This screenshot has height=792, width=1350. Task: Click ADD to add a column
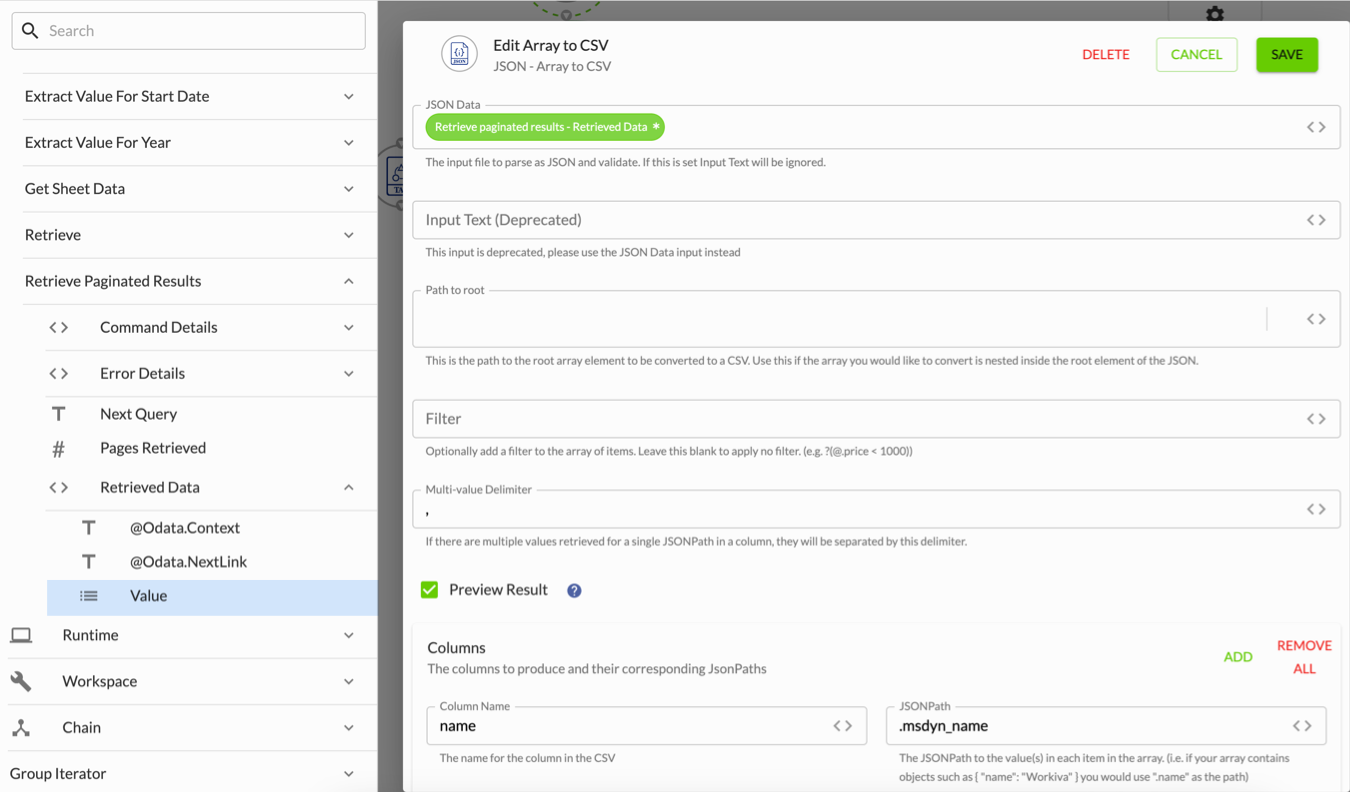pos(1238,657)
